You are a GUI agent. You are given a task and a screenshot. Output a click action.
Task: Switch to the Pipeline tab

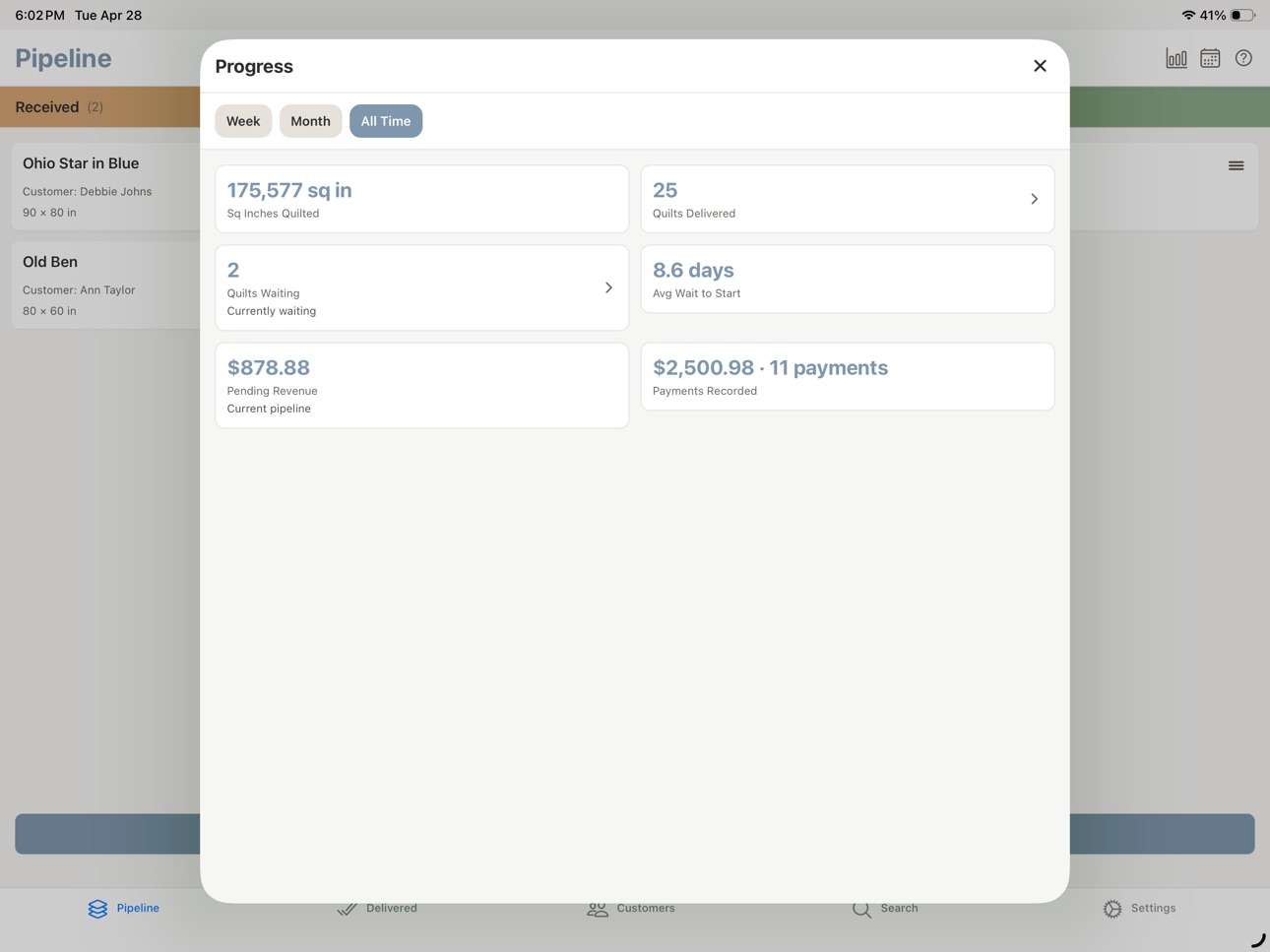pyautogui.click(x=123, y=908)
